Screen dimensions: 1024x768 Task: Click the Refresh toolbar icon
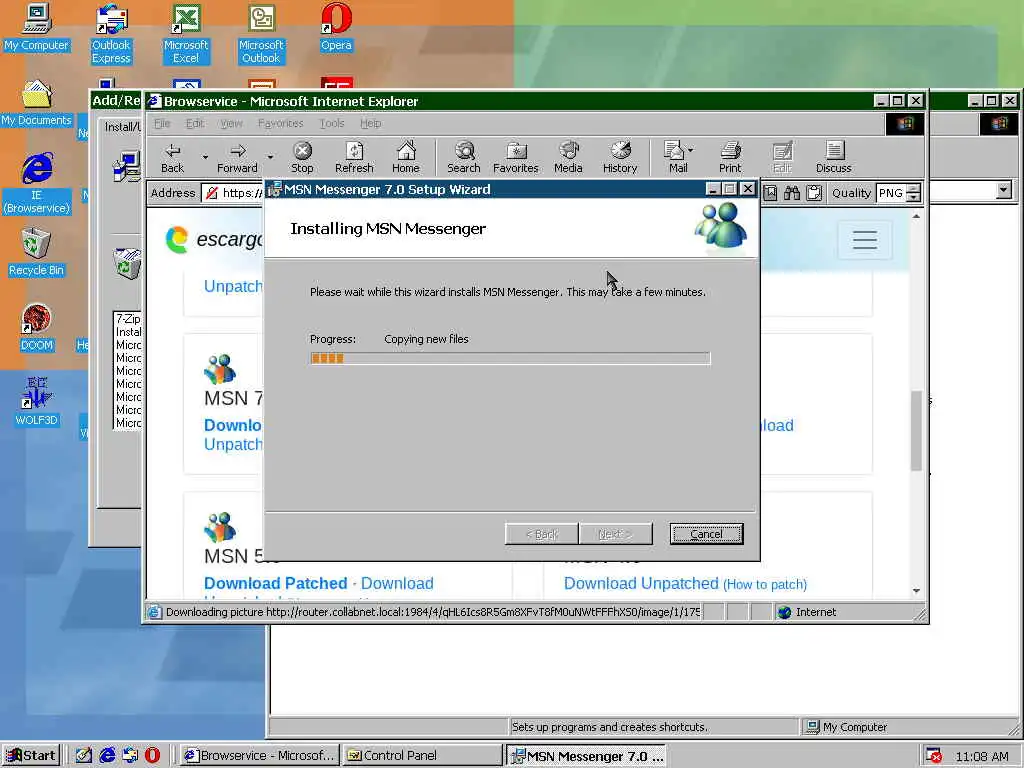[x=354, y=158]
